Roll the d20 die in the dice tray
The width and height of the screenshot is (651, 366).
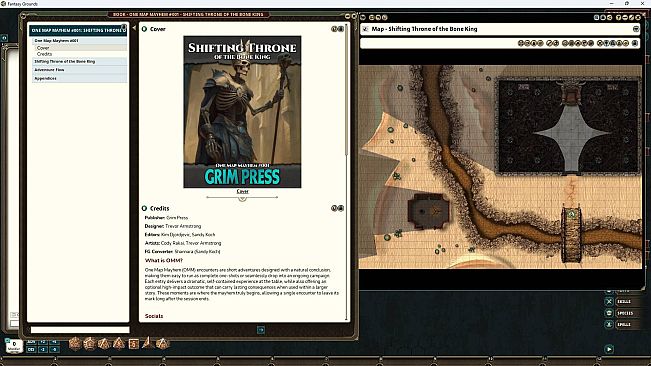(x=75, y=344)
